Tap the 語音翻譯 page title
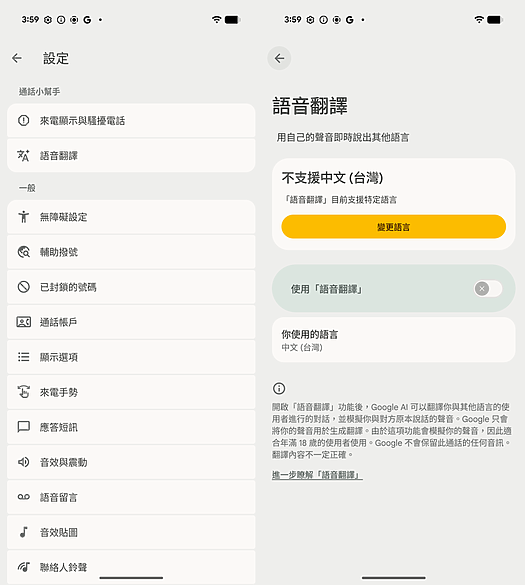This screenshot has width=525, height=585. tap(310, 106)
